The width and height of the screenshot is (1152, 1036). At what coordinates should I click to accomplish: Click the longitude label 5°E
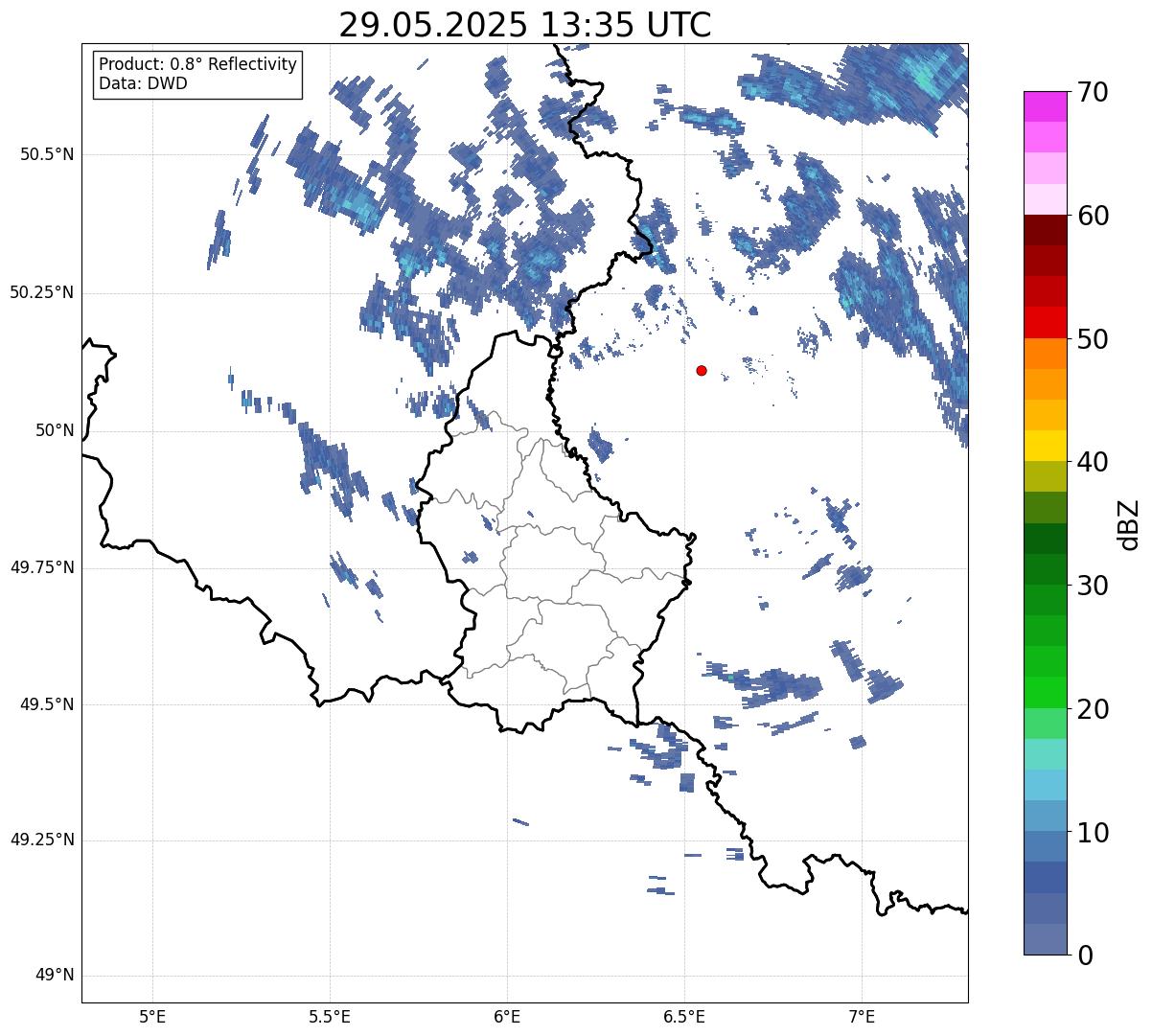(x=152, y=1016)
